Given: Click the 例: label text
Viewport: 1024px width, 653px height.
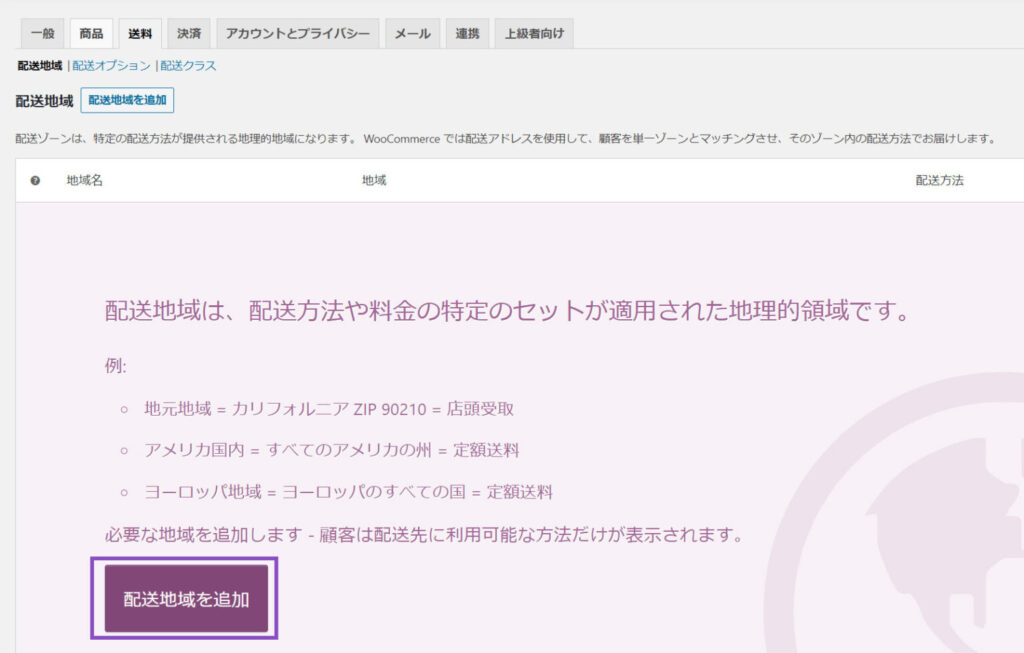Looking at the screenshot, I should [116, 366].
